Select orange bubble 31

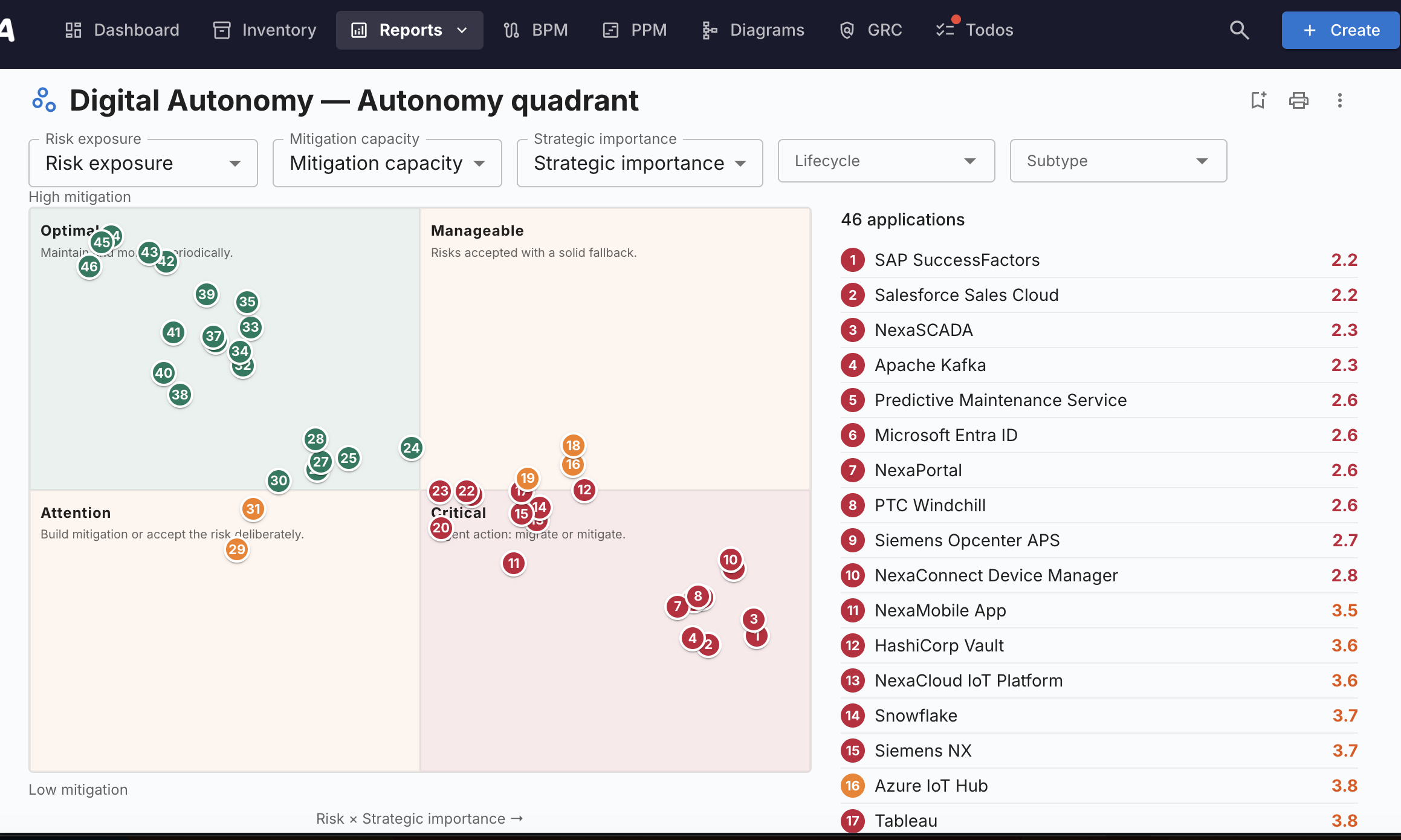(254, 509)
